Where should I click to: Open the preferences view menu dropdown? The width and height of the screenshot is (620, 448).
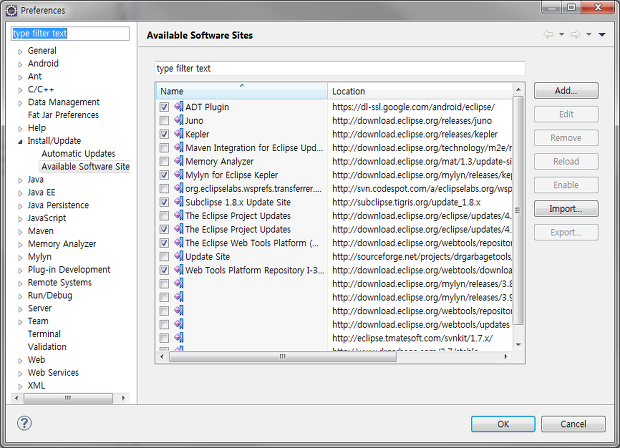click(602, 34)
